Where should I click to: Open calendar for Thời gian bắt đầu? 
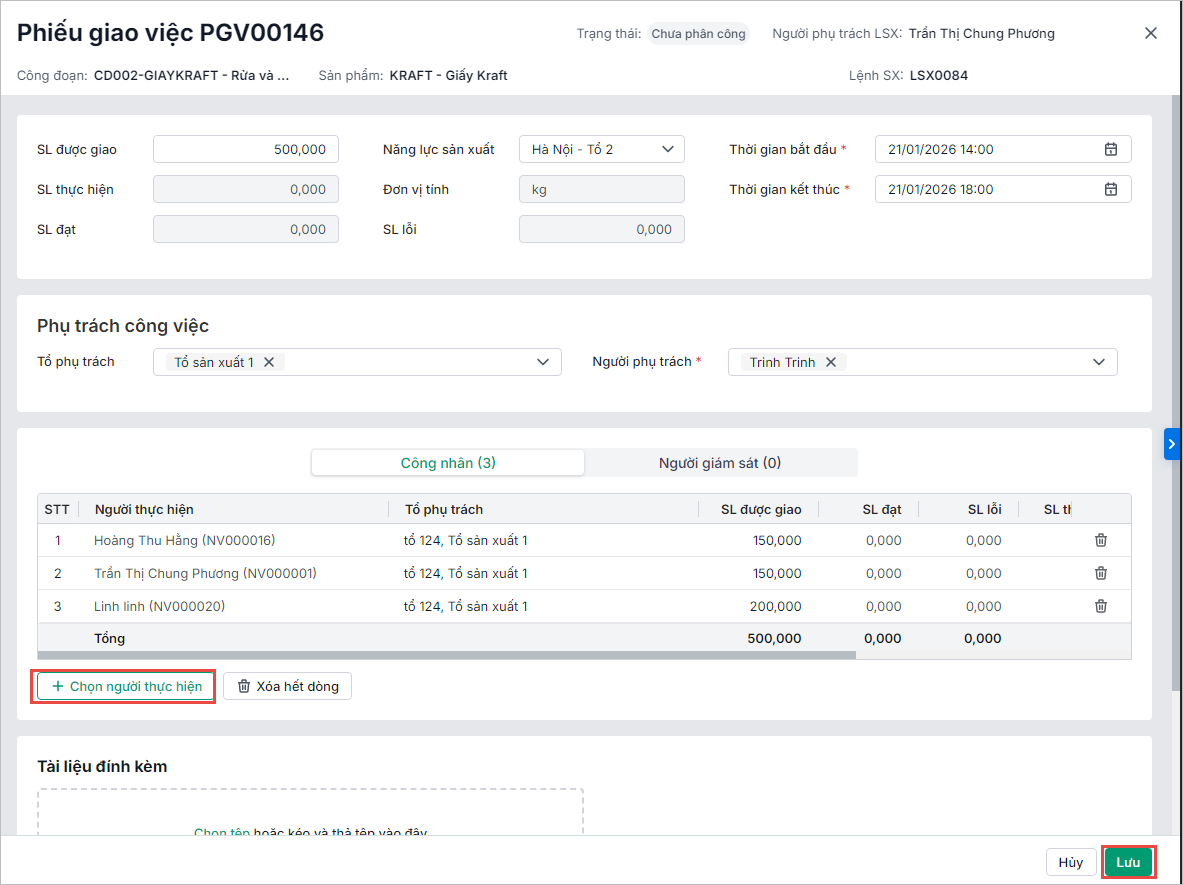(x=1110, y=149)
